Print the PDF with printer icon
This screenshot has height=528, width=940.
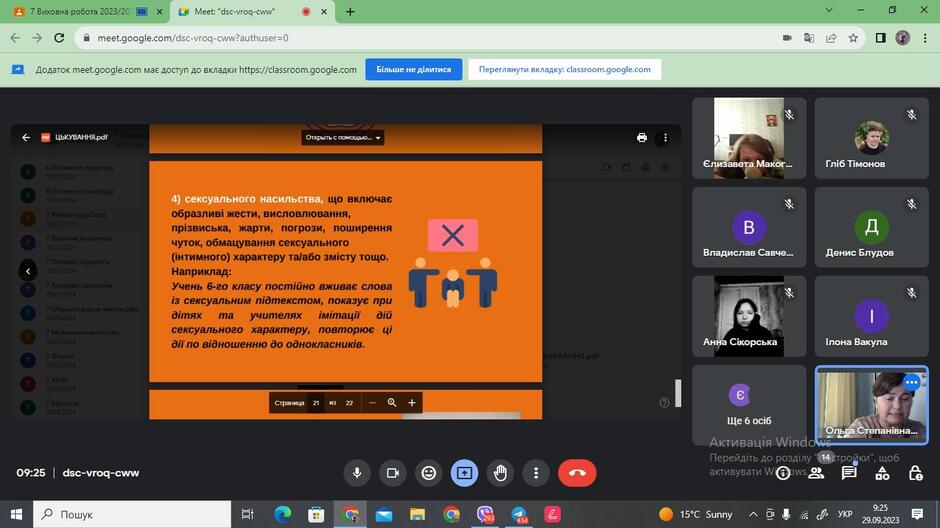coord(641,137)
